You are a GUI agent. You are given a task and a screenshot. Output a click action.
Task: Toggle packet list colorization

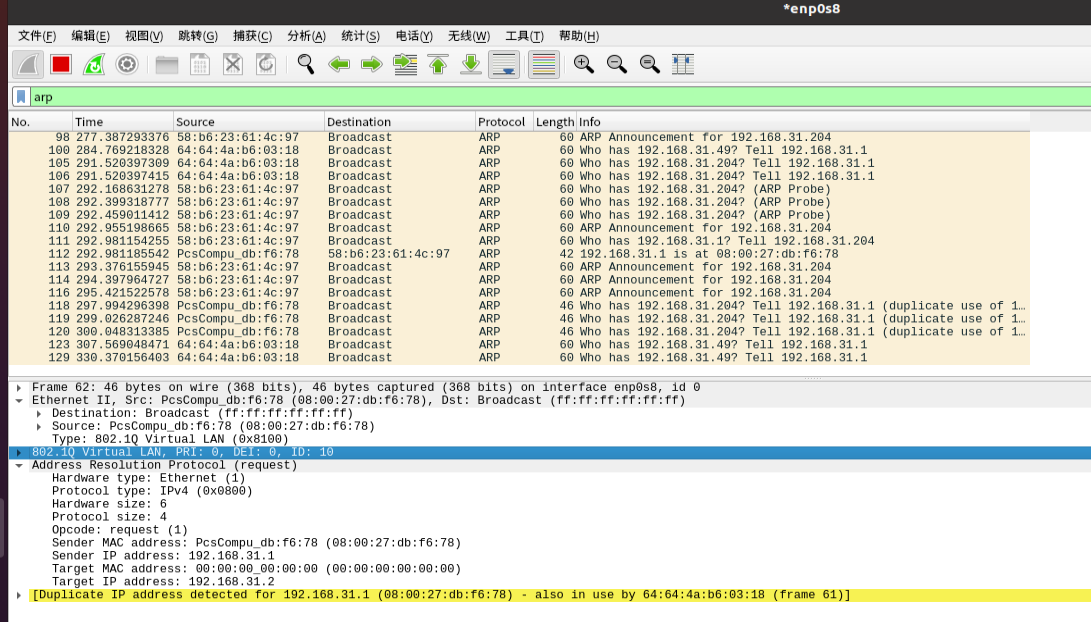point(543,65)
